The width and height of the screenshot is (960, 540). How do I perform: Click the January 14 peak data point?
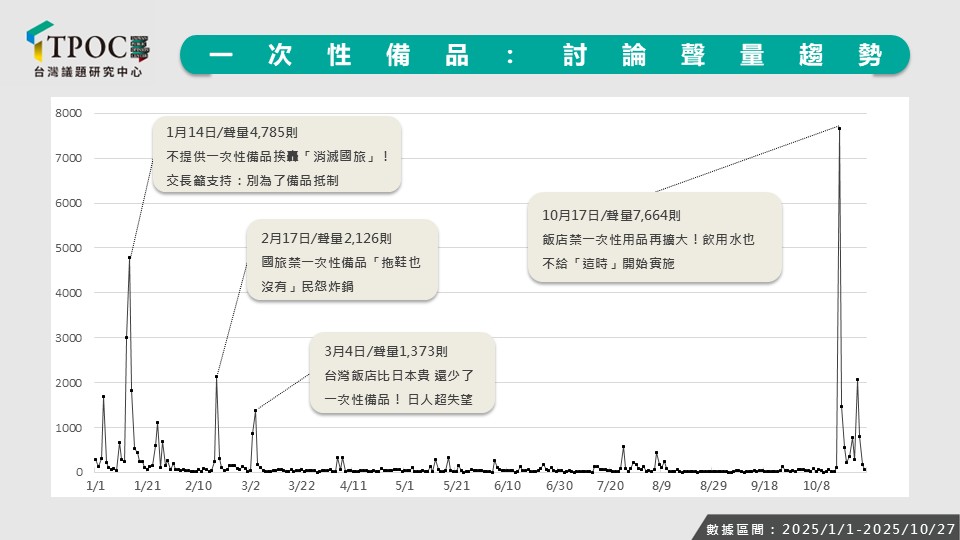[129, 258]
